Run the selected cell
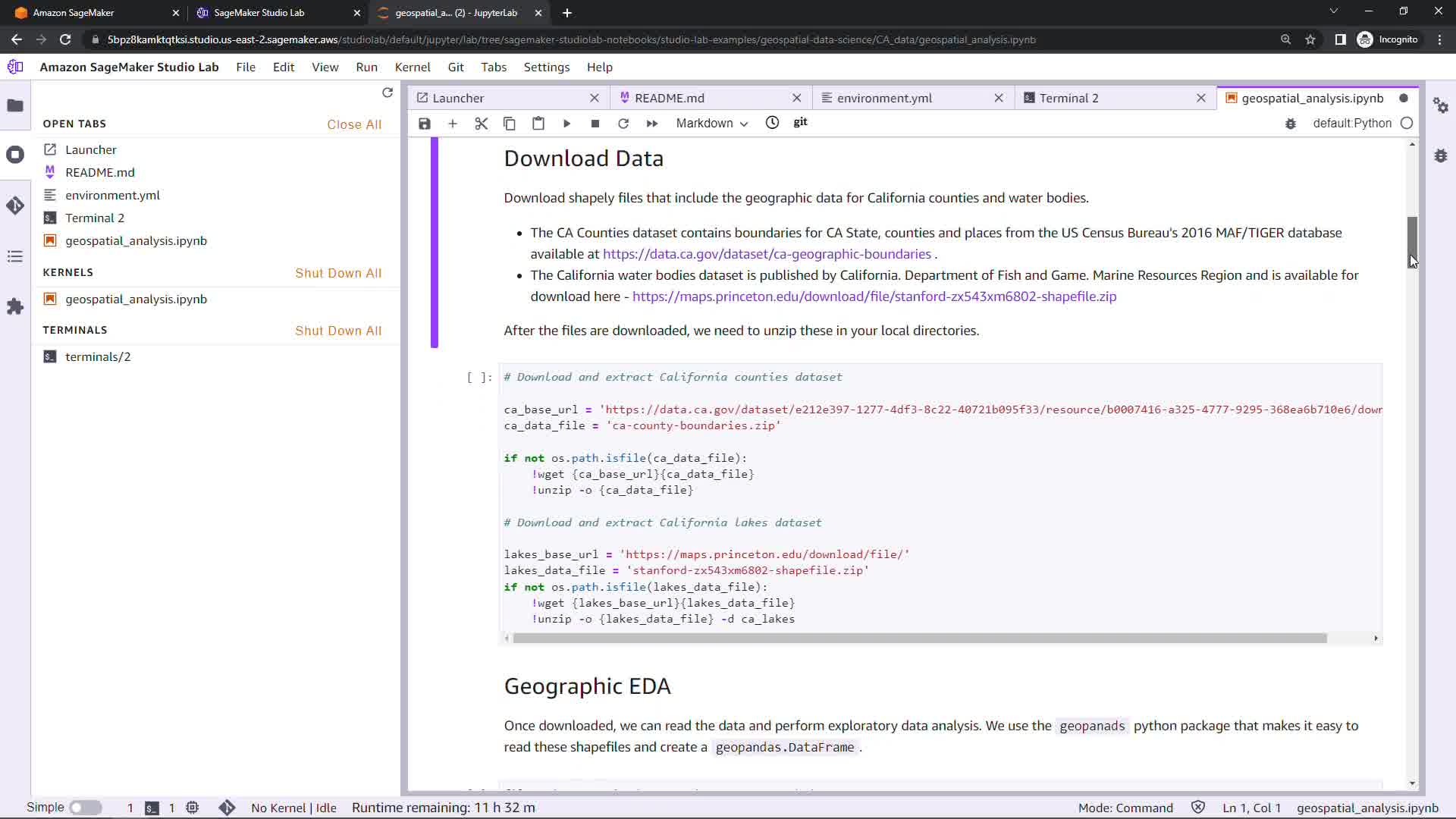 pyautogui.click(x=566, y=124)
